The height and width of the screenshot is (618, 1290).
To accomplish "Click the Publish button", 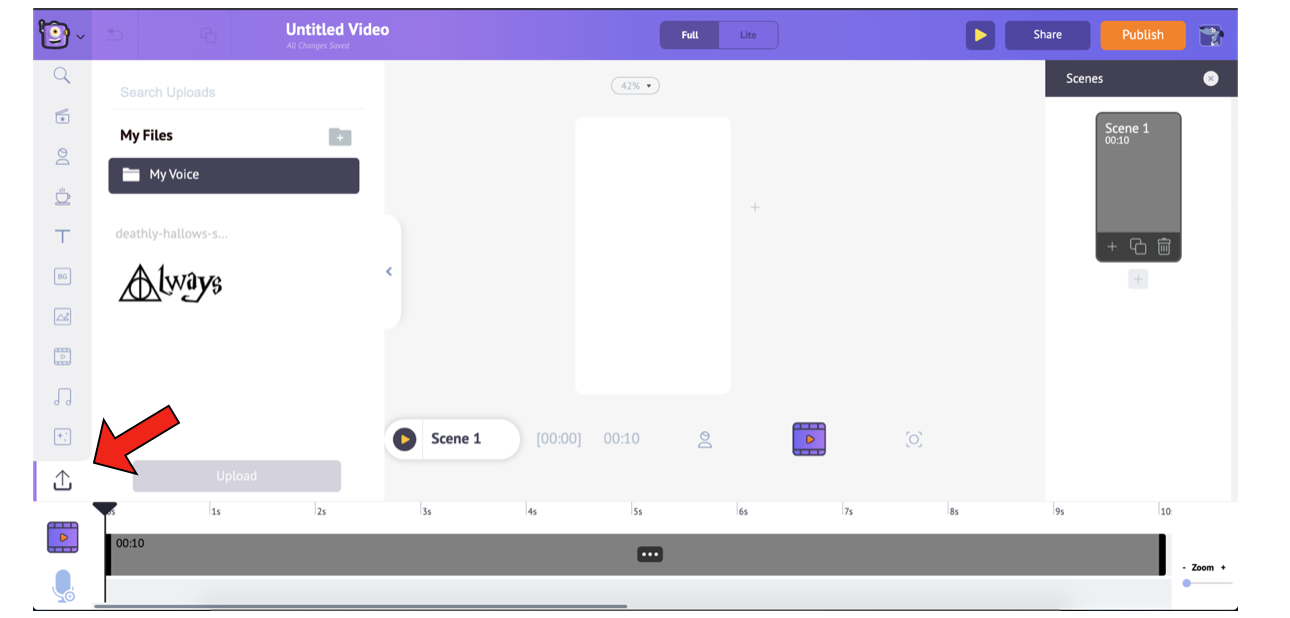I will (1143, 35).
